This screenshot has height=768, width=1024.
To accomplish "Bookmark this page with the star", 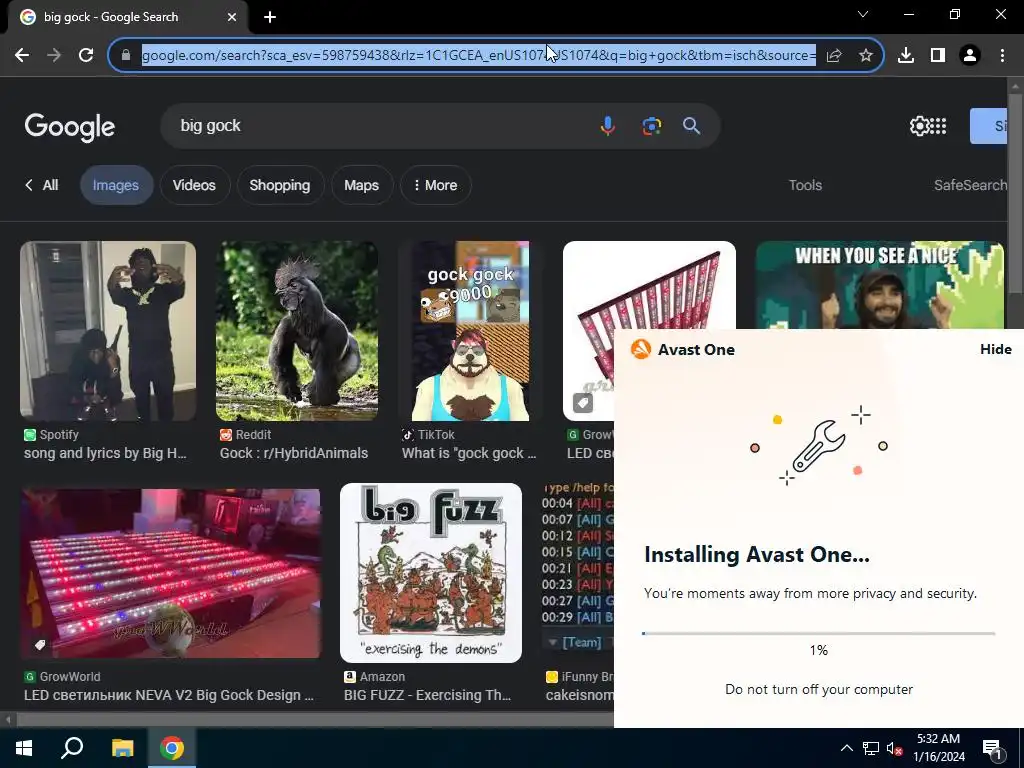I will point(865,56).
